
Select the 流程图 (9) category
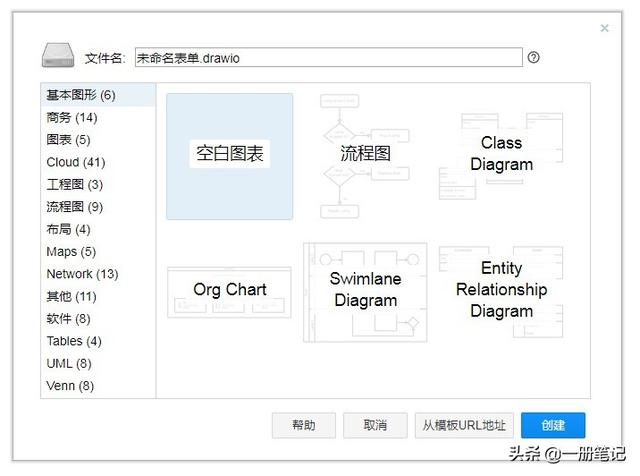75,207
